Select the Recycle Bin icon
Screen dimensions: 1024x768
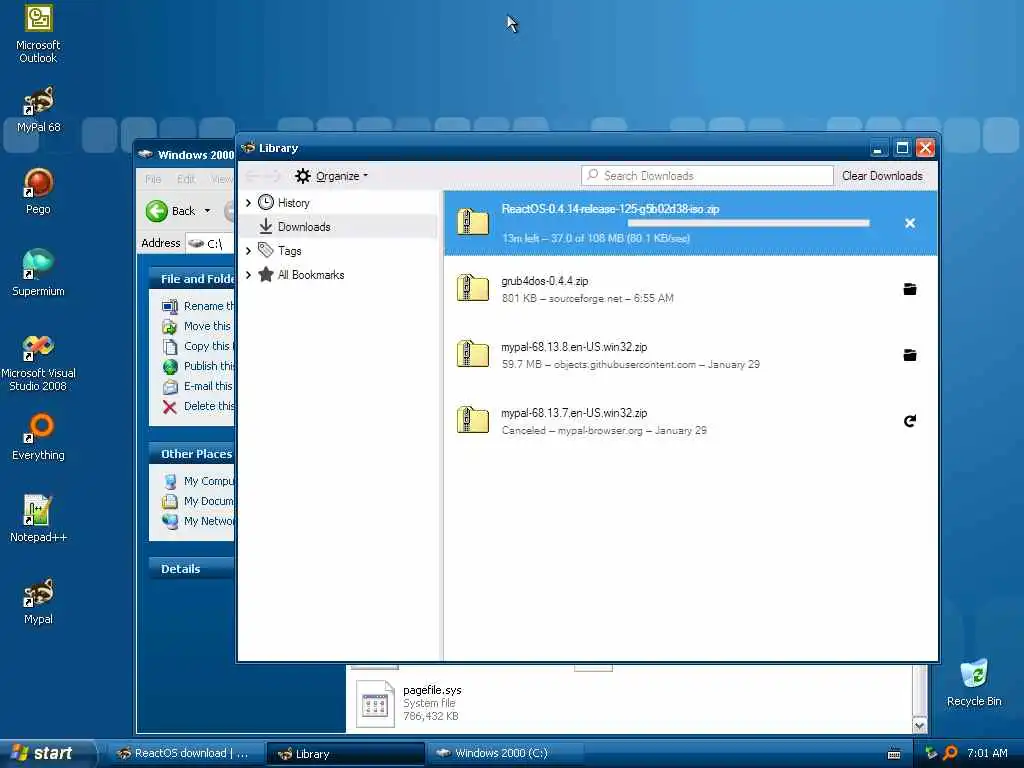point(974,683)
